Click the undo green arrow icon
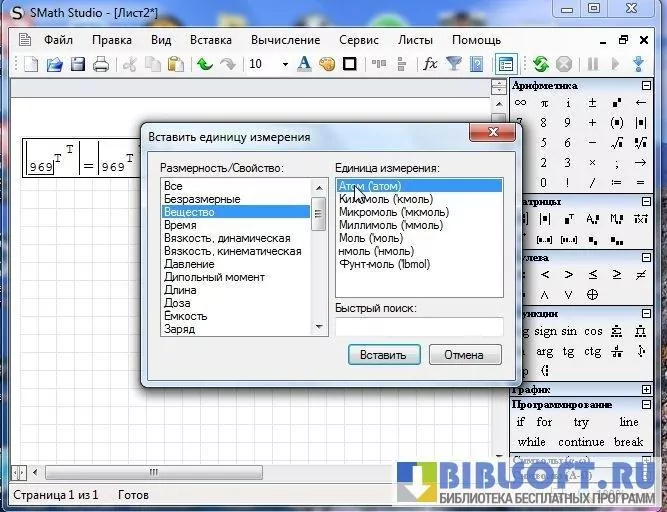667x512 pixels. click(205, 64)
